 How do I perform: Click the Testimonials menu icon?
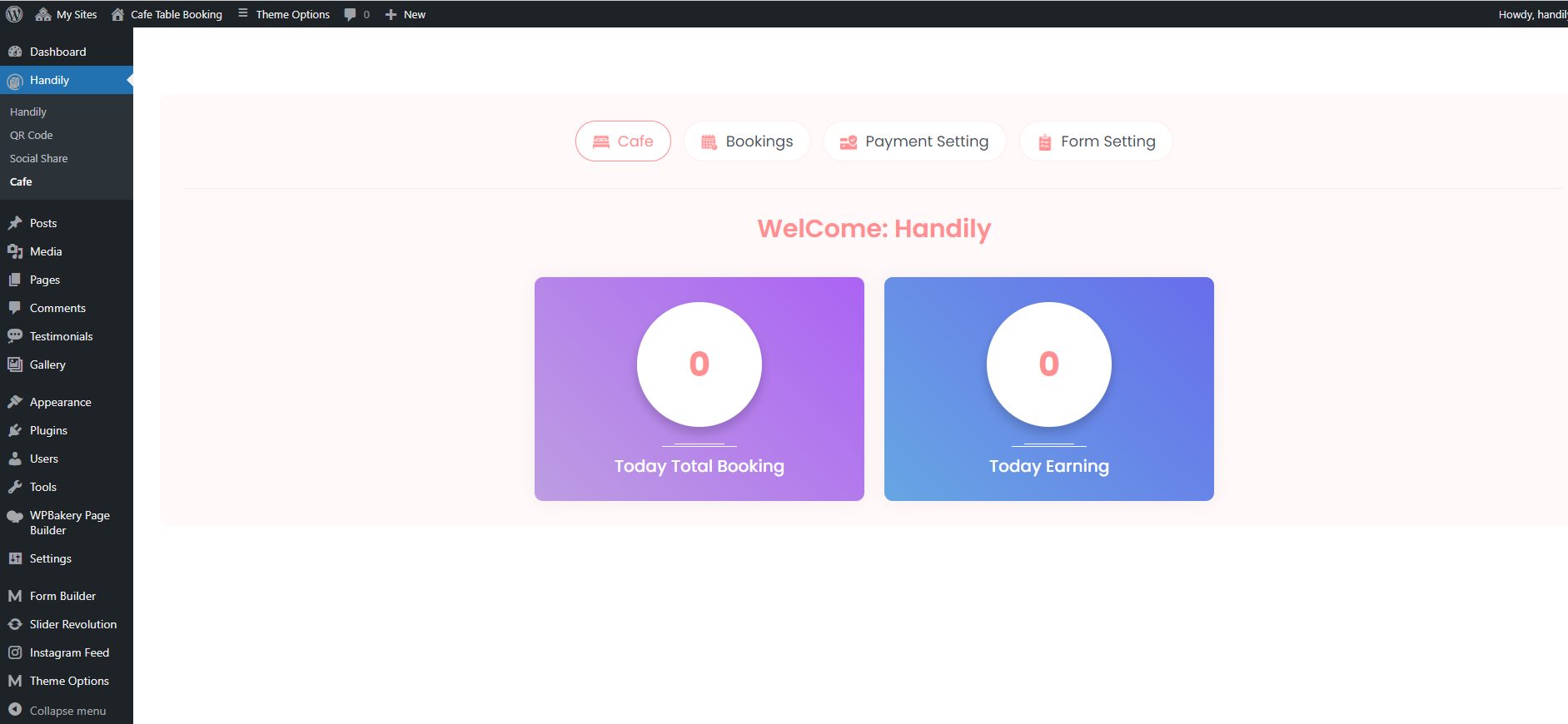coord(15,336)
